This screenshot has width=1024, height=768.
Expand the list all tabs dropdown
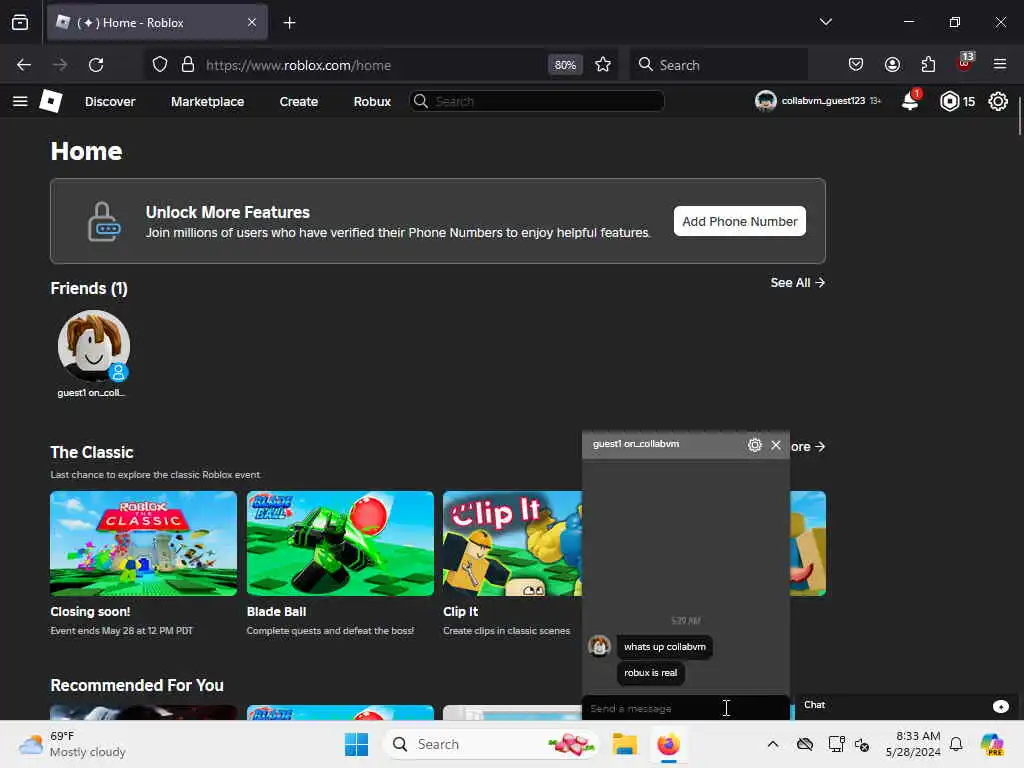point(825,22)
